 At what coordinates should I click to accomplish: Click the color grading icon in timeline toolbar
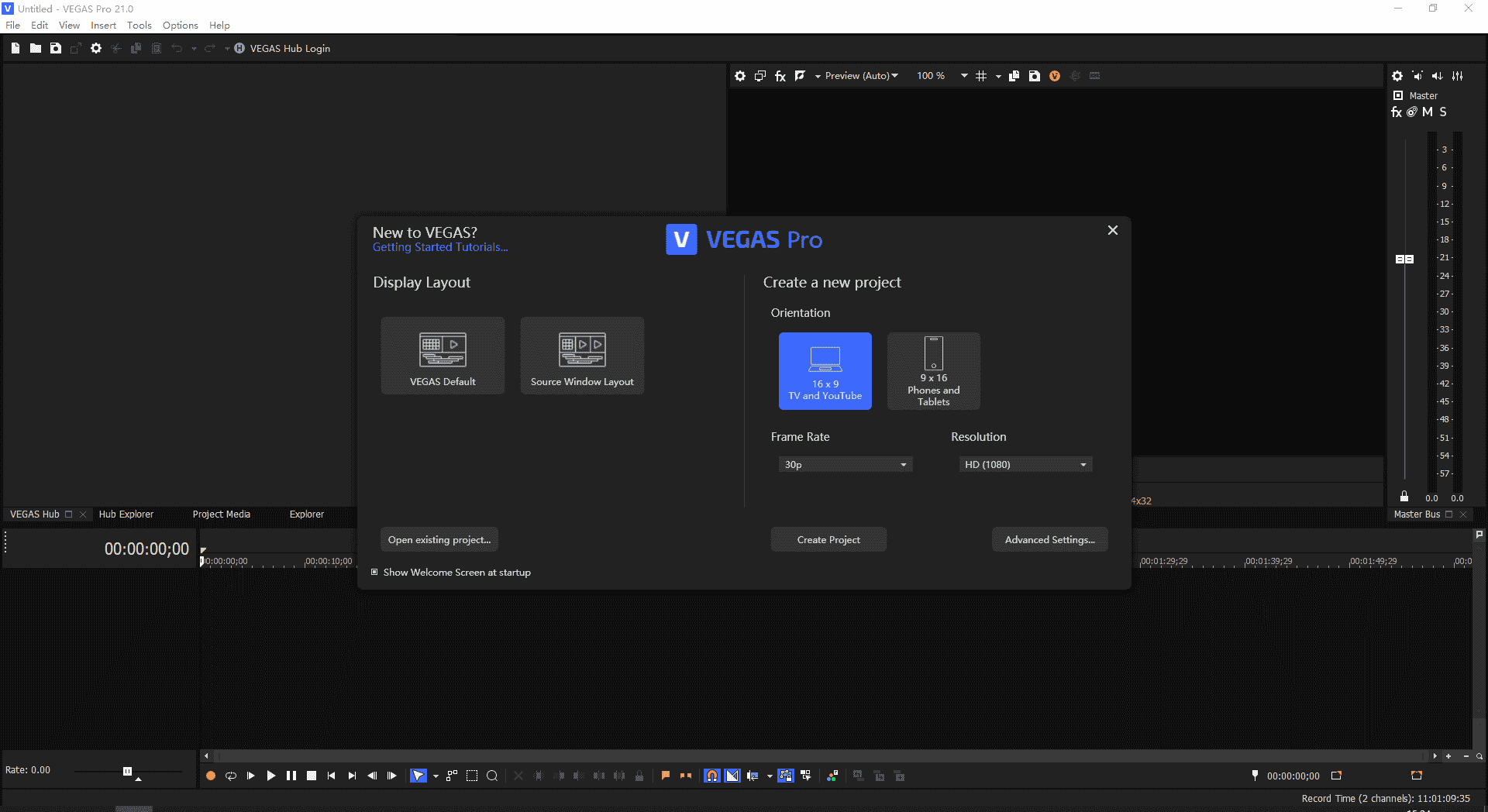[x=832, y=776]
